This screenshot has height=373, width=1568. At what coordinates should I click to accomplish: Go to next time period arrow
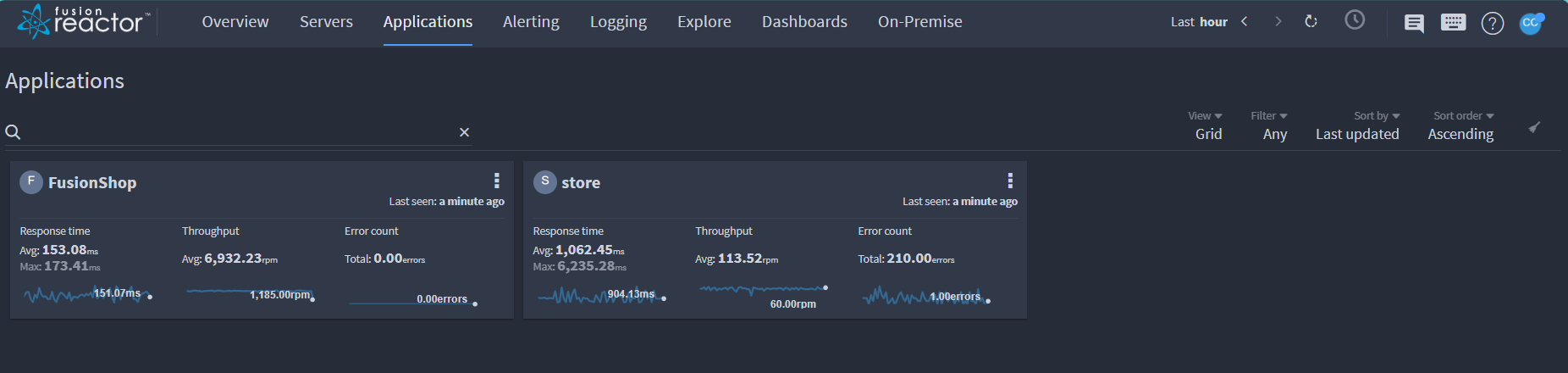tap(1278, 21)
